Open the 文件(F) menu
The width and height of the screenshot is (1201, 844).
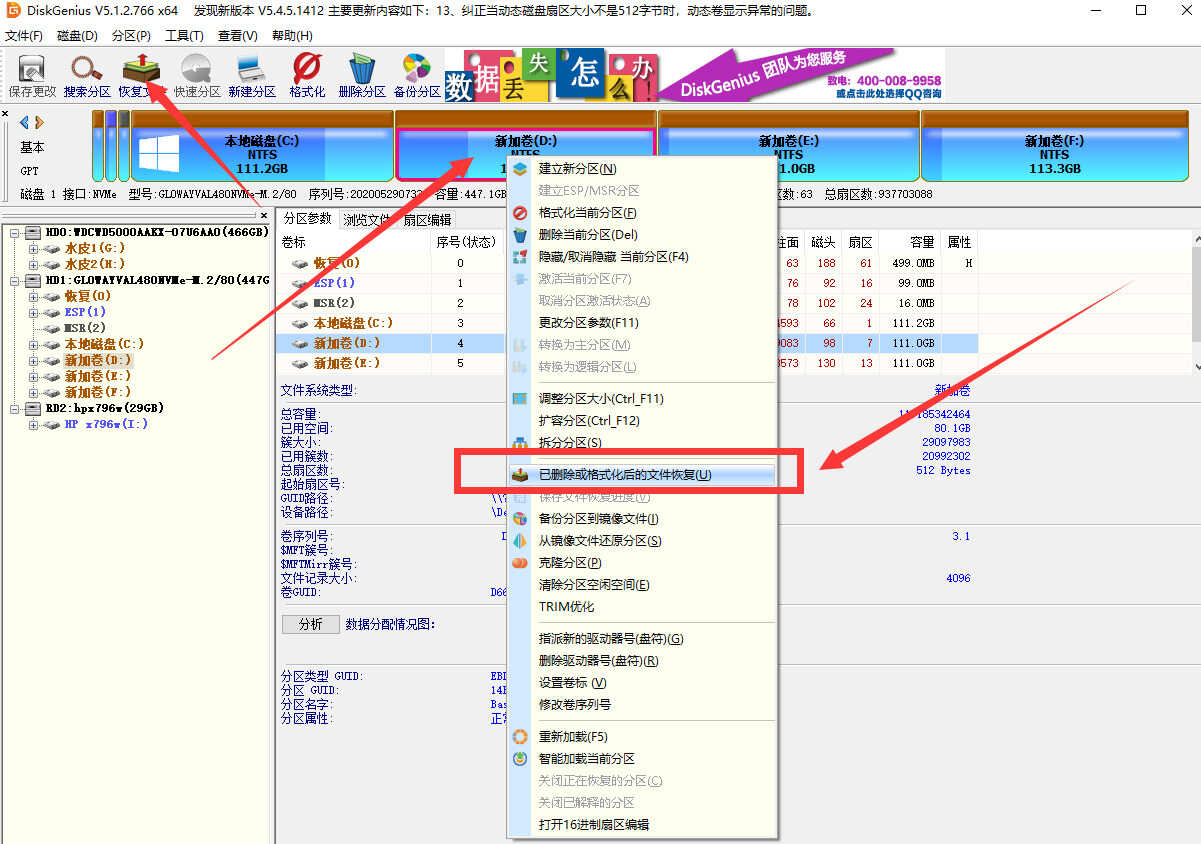click(24, 36)
